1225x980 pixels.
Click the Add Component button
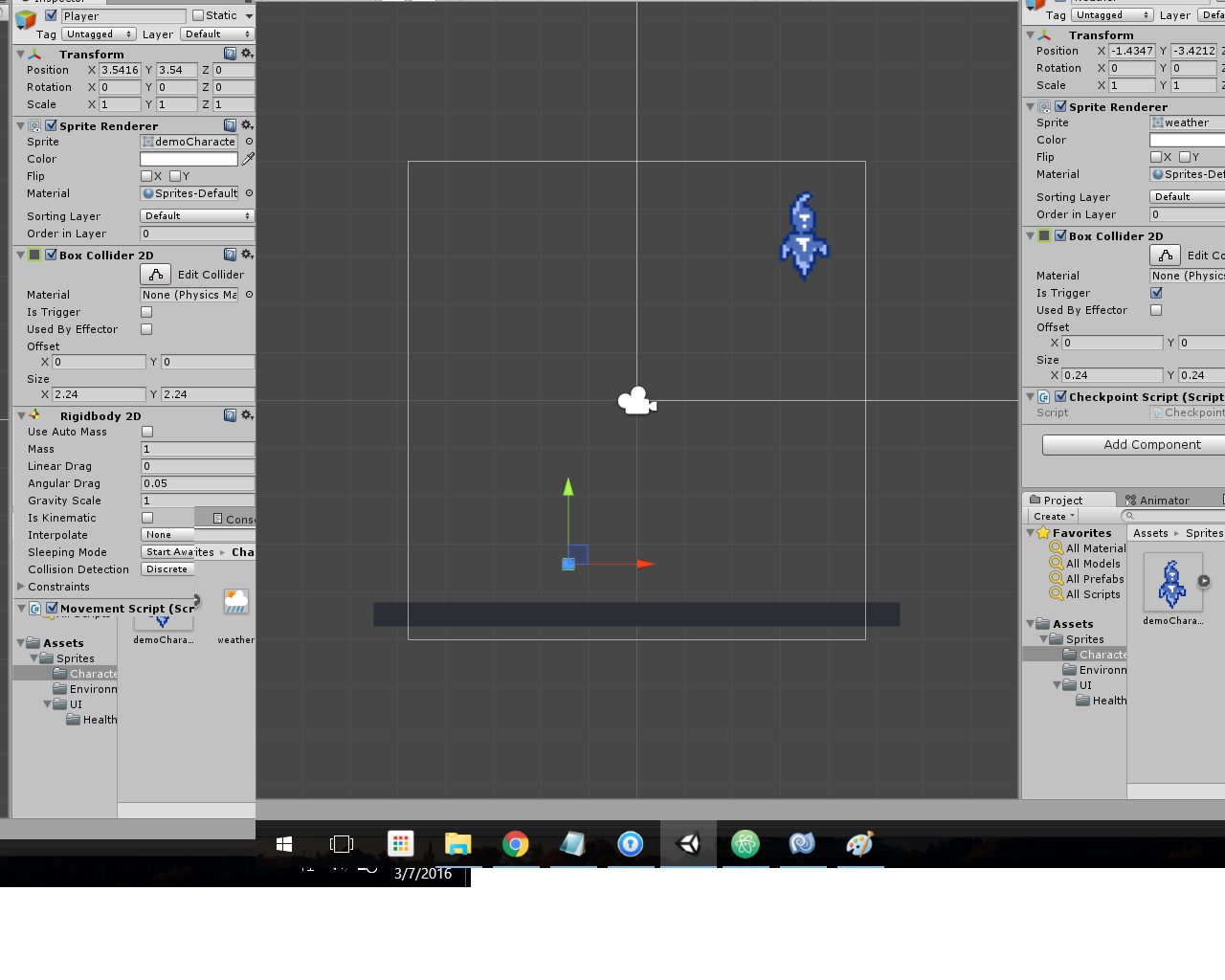pyautogui.click(x=1151, y=445)
